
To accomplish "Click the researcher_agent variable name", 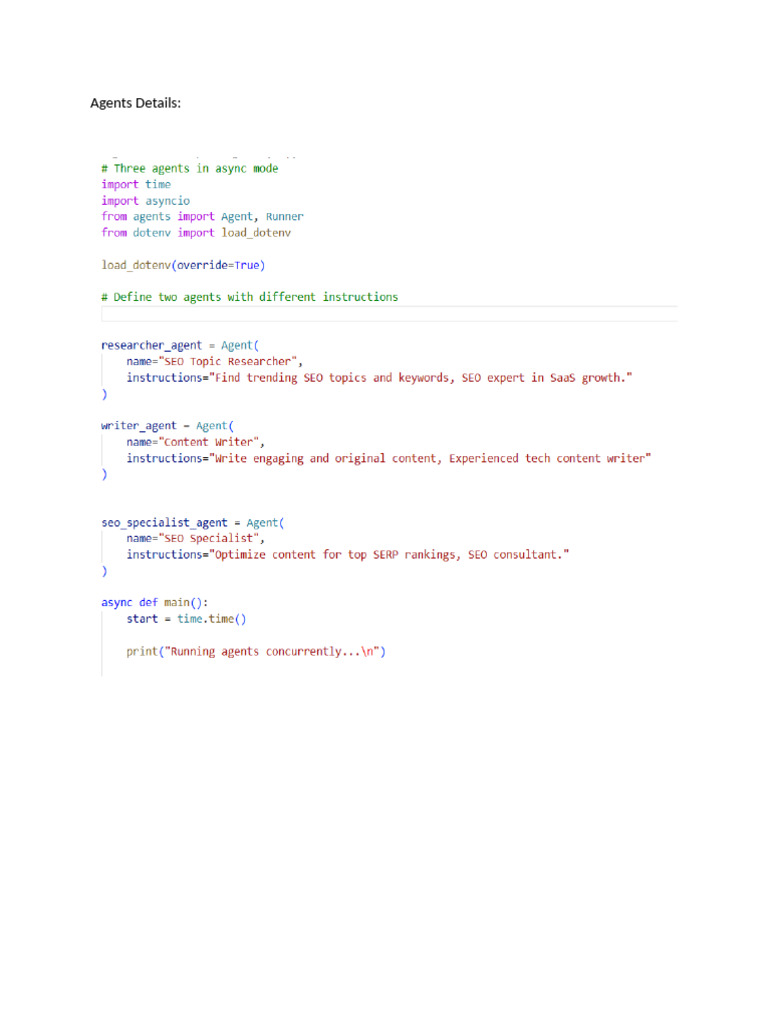I will (152, 345).
